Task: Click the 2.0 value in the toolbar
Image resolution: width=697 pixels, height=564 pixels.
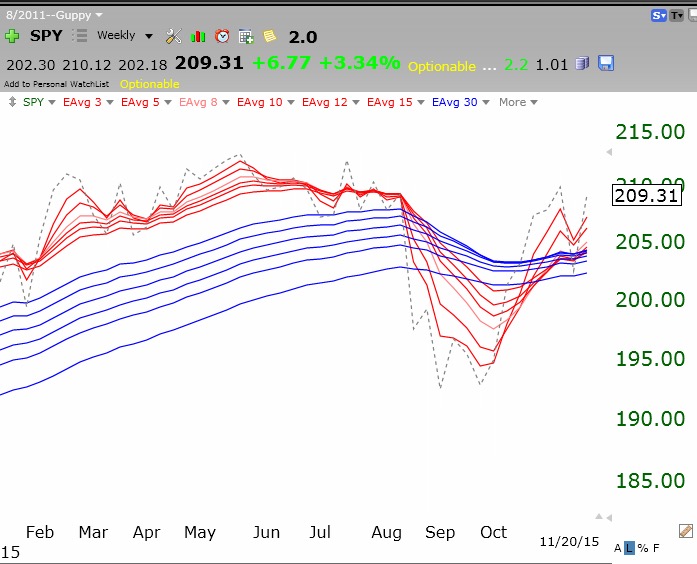Action: coord(303,37)
